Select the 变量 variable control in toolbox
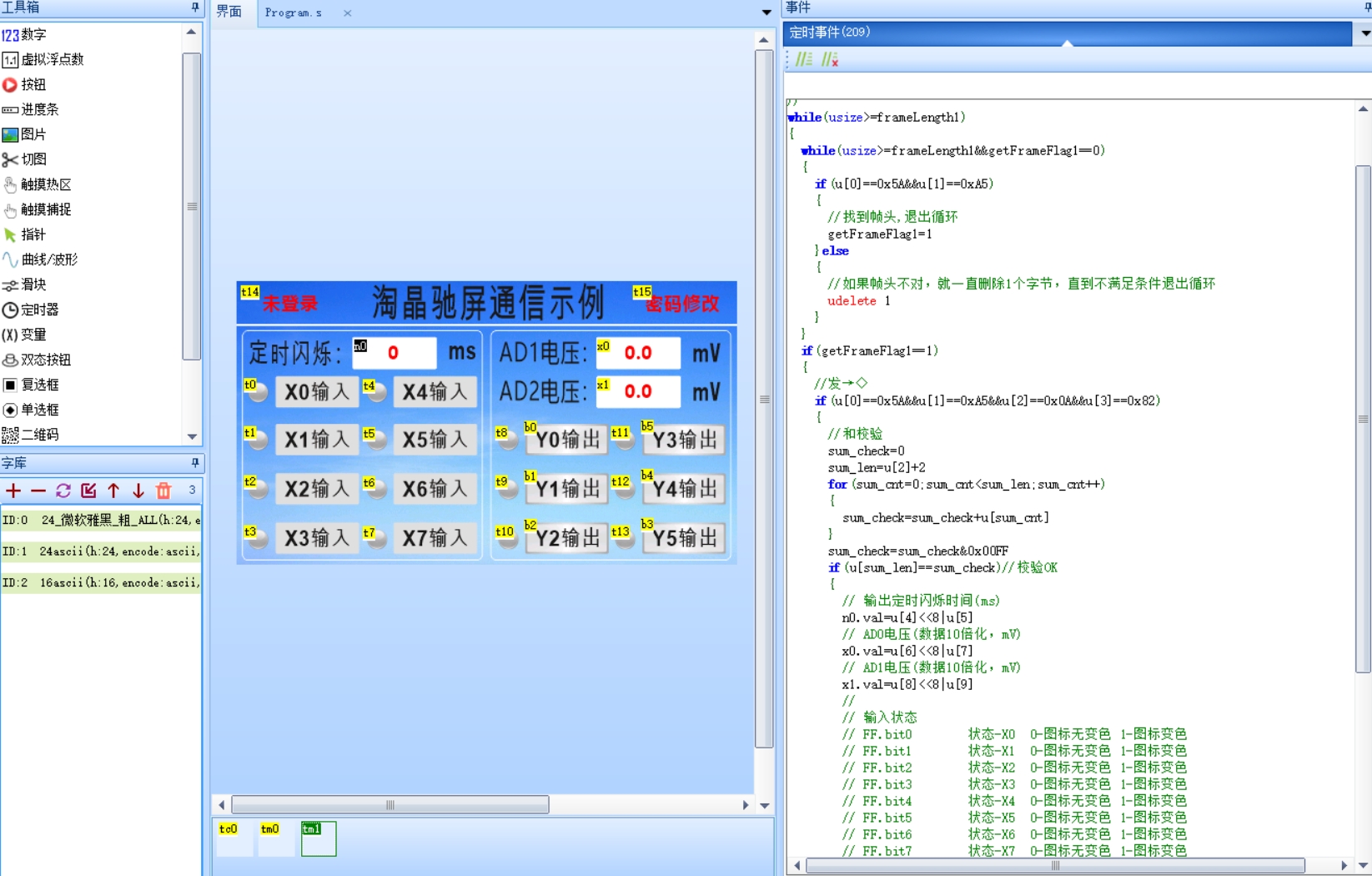 tap(24, 335)
